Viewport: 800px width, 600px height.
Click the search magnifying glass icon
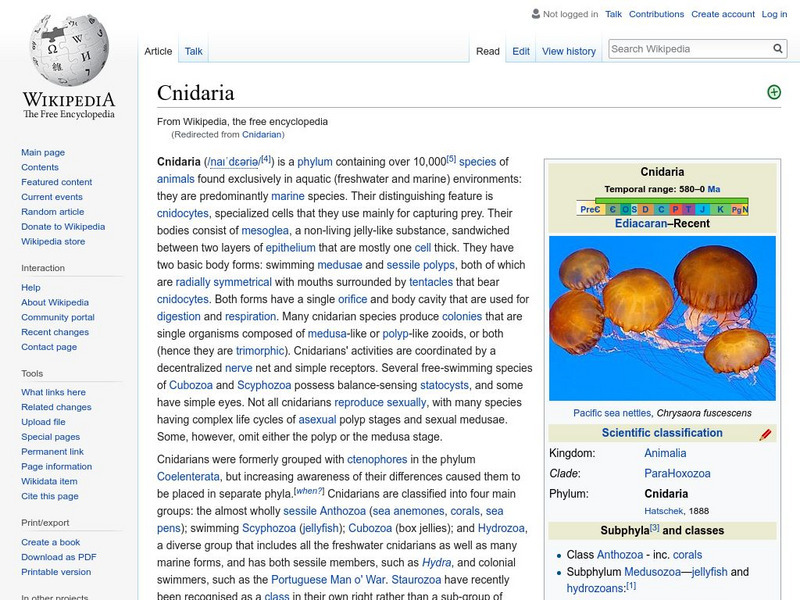(778, 47)
